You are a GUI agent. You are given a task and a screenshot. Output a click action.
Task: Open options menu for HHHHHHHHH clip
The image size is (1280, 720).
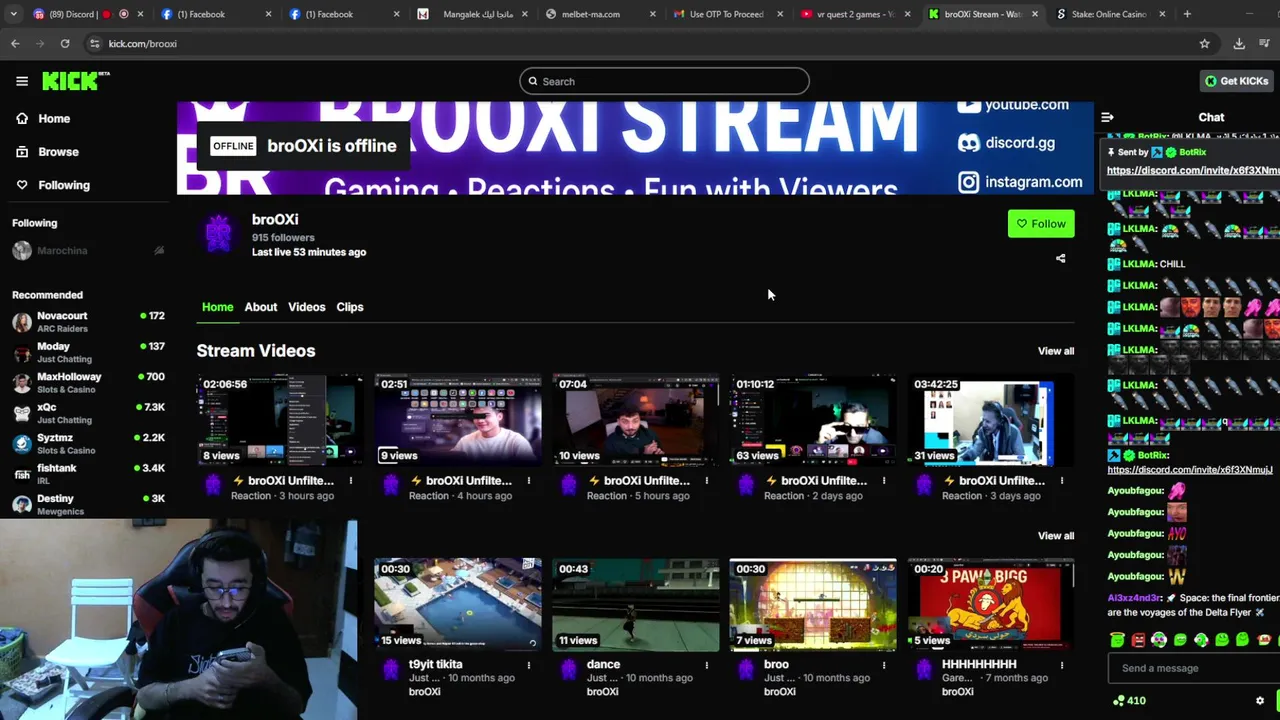[1062, 665]
